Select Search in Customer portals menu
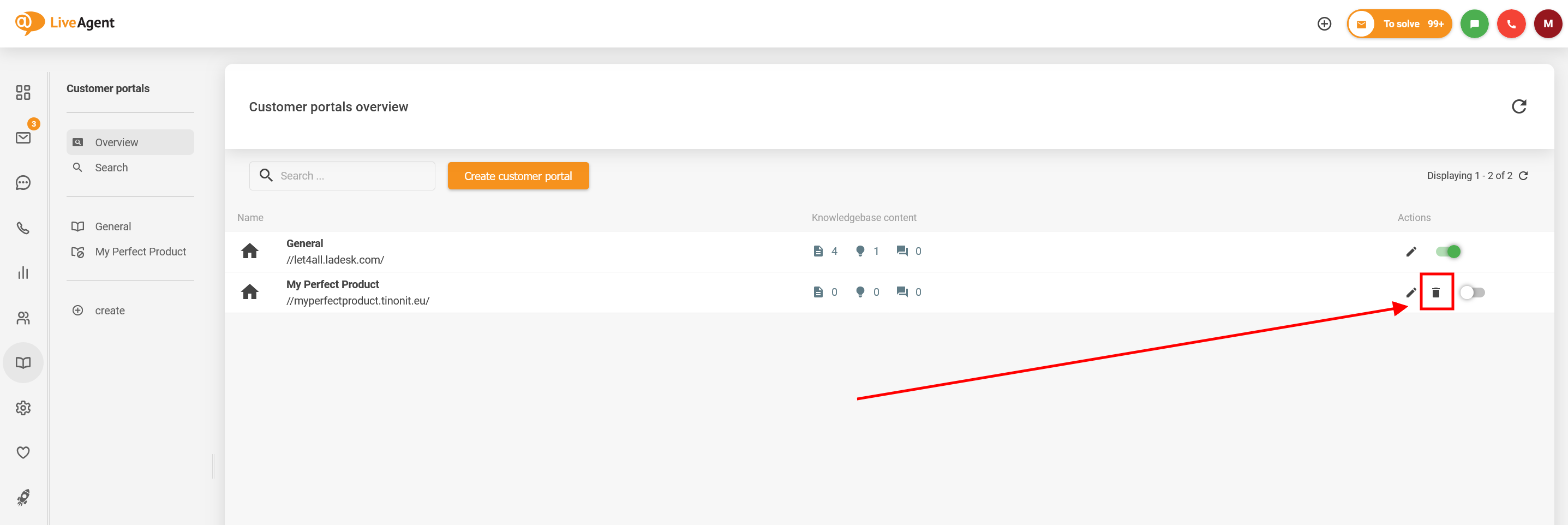Image resolution: width=1568 pixels, height=525 pixels. click(111, 168)
